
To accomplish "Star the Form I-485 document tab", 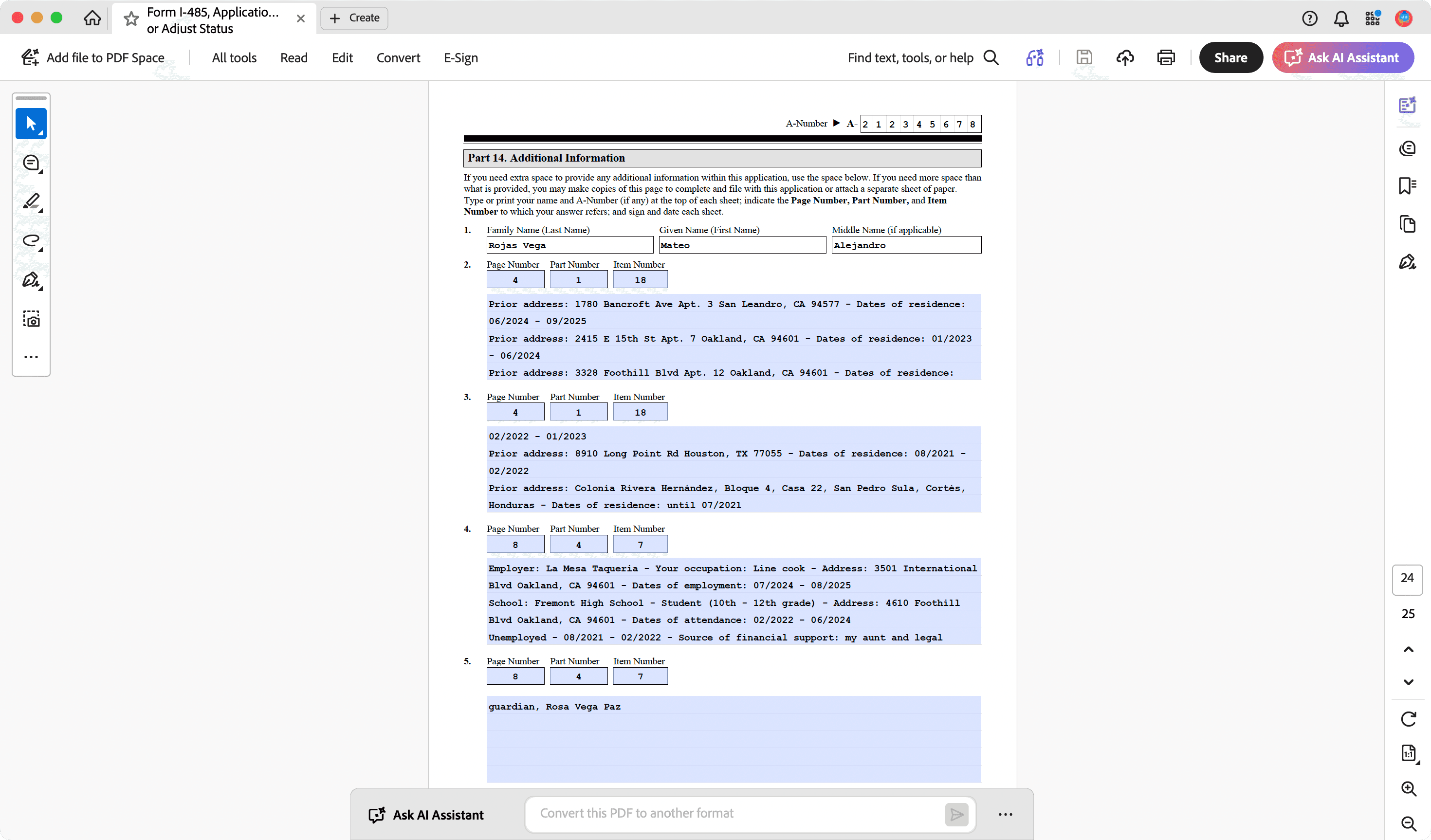I will tap(131, 19).
